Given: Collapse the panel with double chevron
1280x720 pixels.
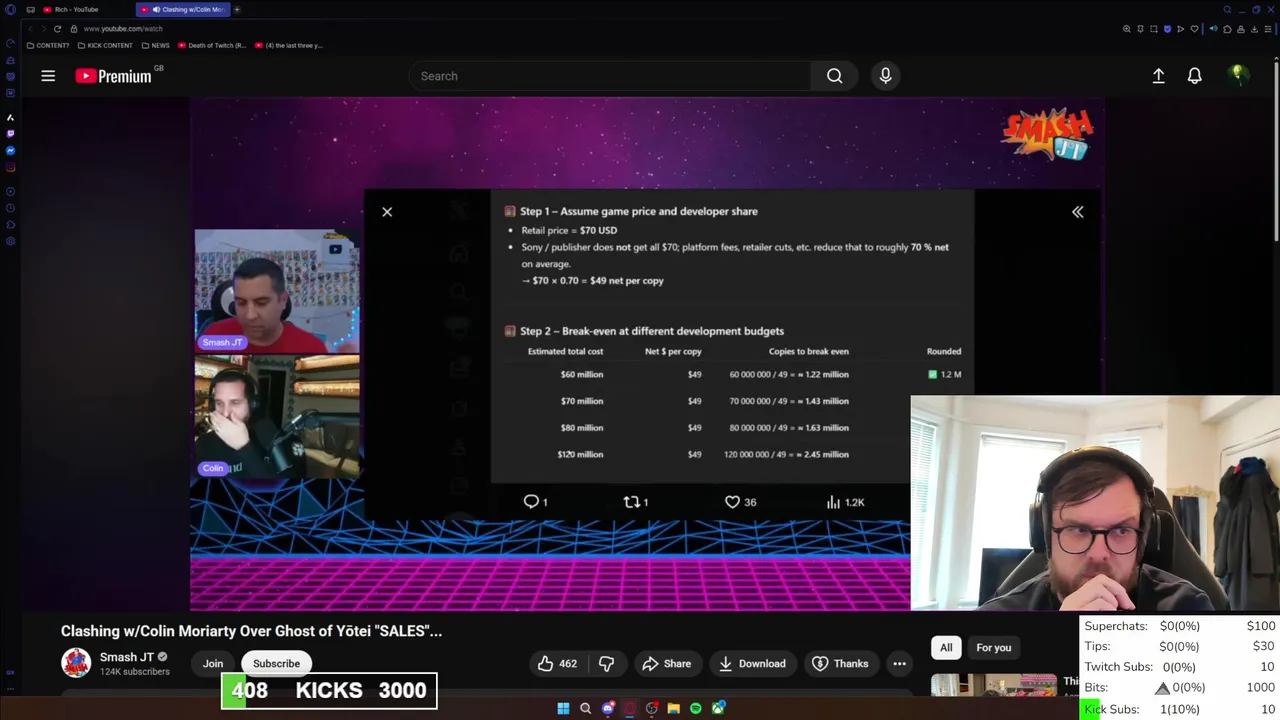Looking at the screenshot, I should click(x=1077, y=212).
